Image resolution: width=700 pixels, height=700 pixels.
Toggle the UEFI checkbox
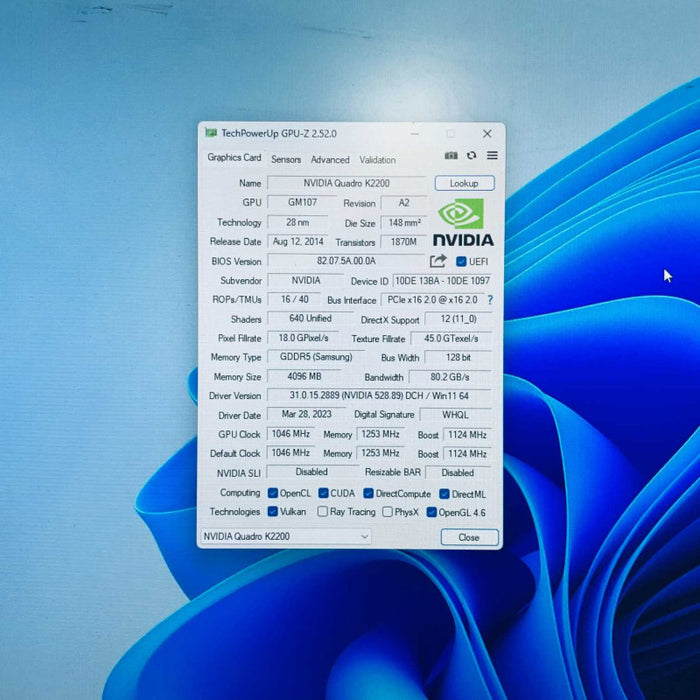461,262
